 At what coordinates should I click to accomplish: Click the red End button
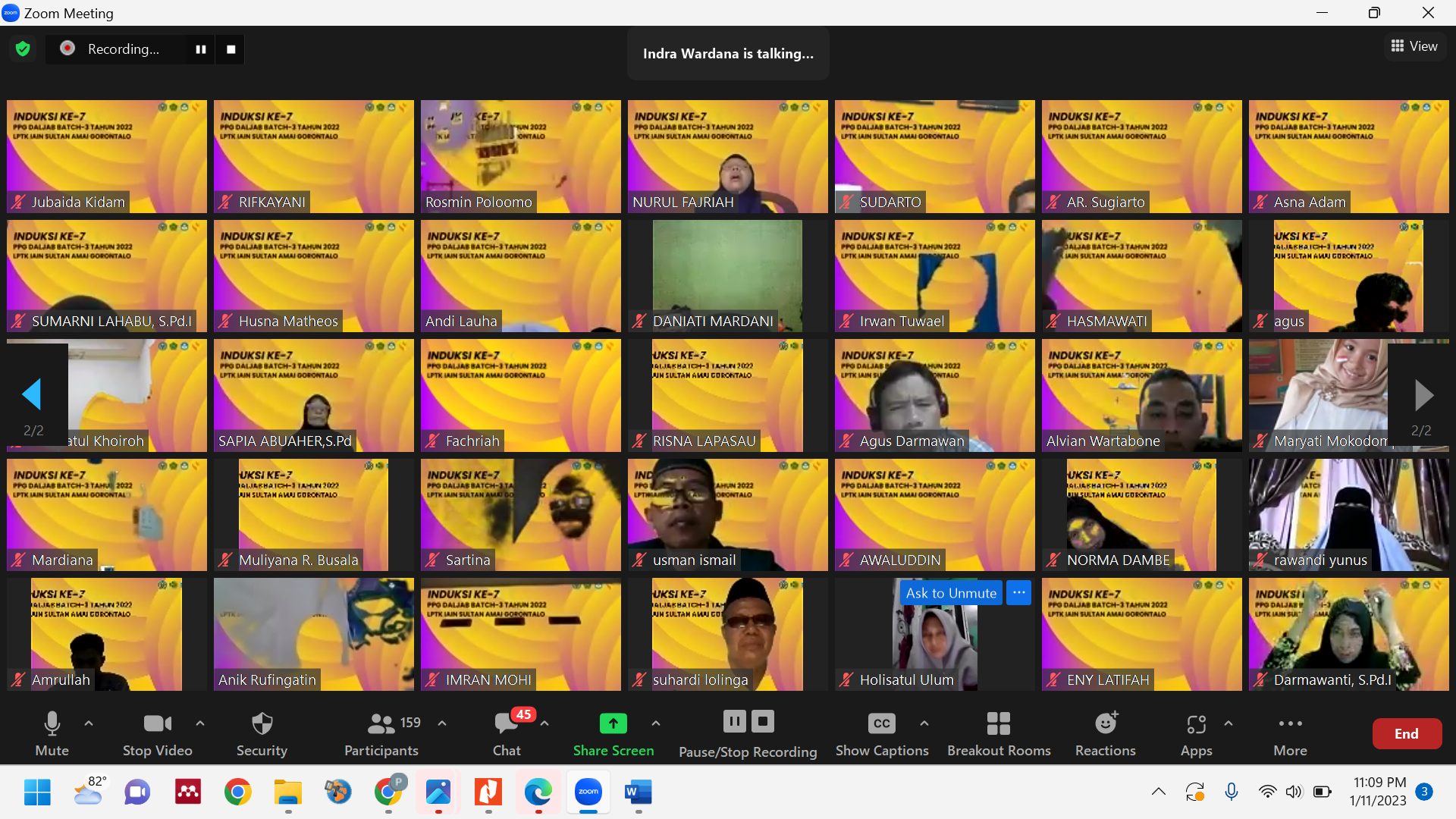1407,733
